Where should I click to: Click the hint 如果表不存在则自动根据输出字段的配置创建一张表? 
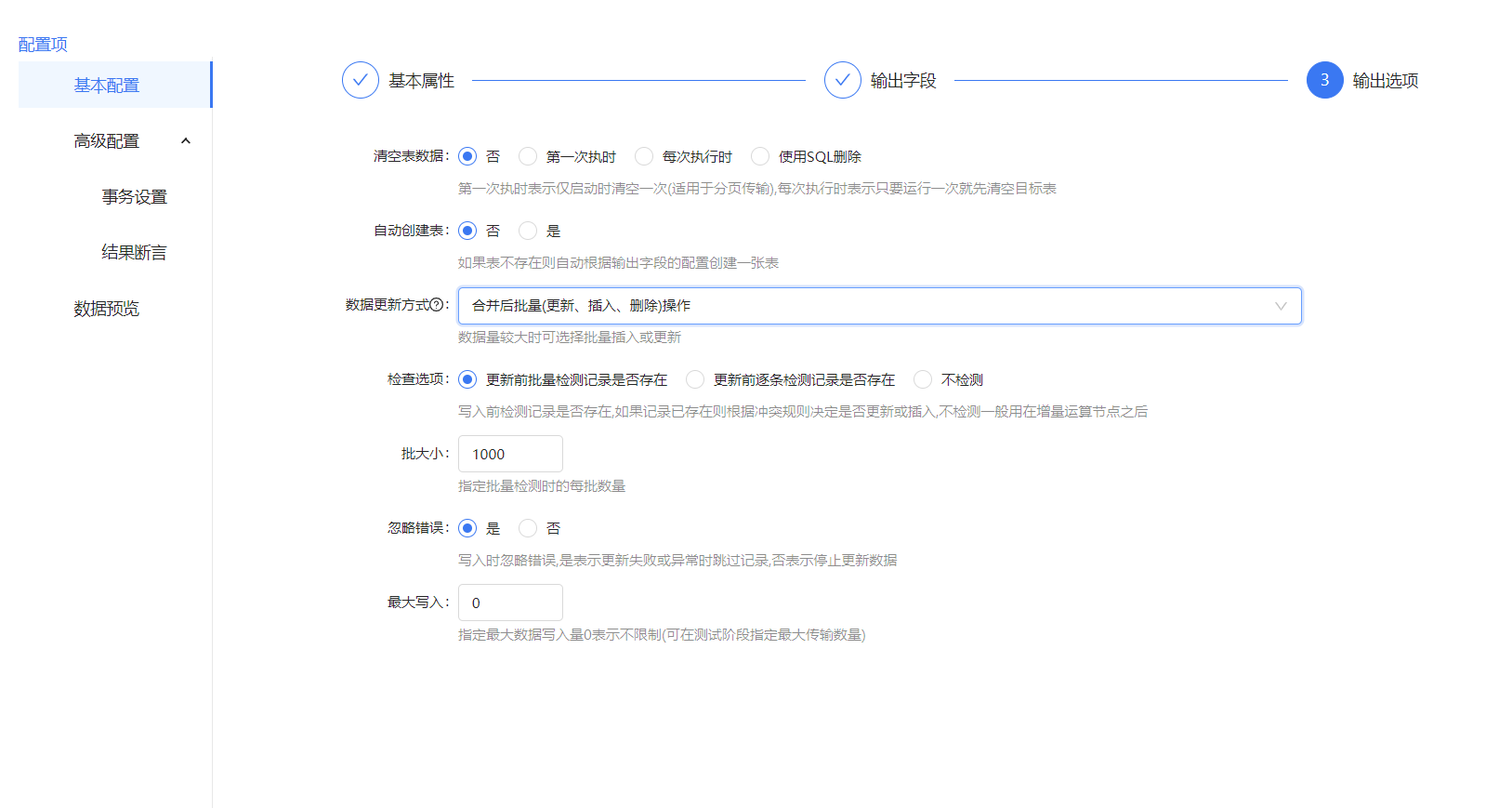(618, 262)
